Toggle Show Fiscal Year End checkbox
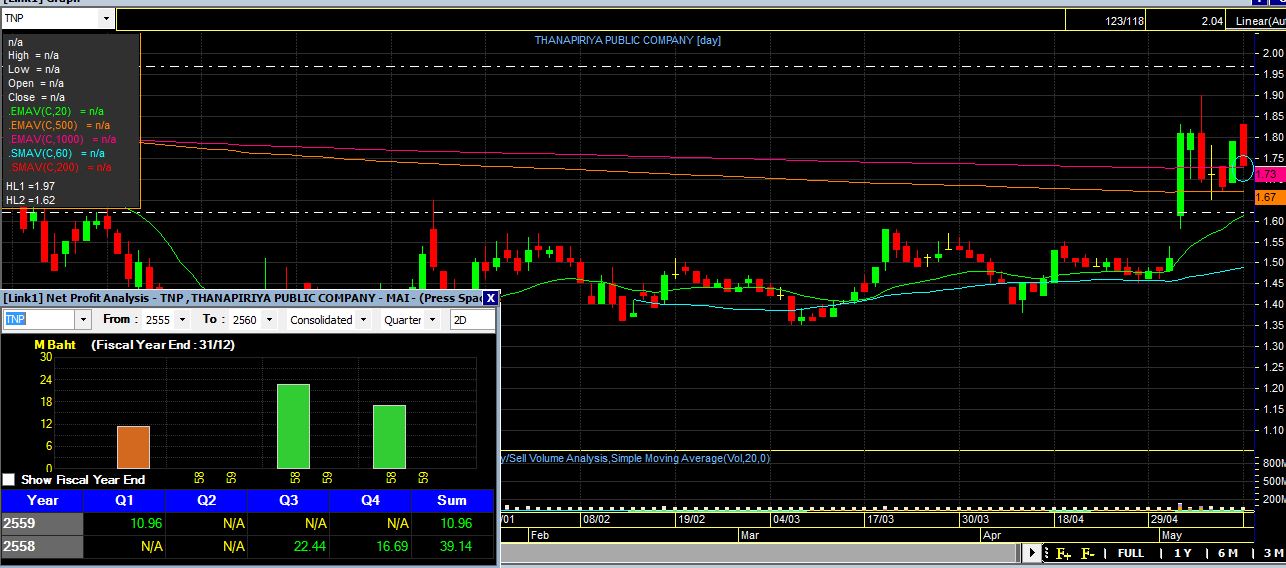1286x568 pixels. [x=9, y=480]
